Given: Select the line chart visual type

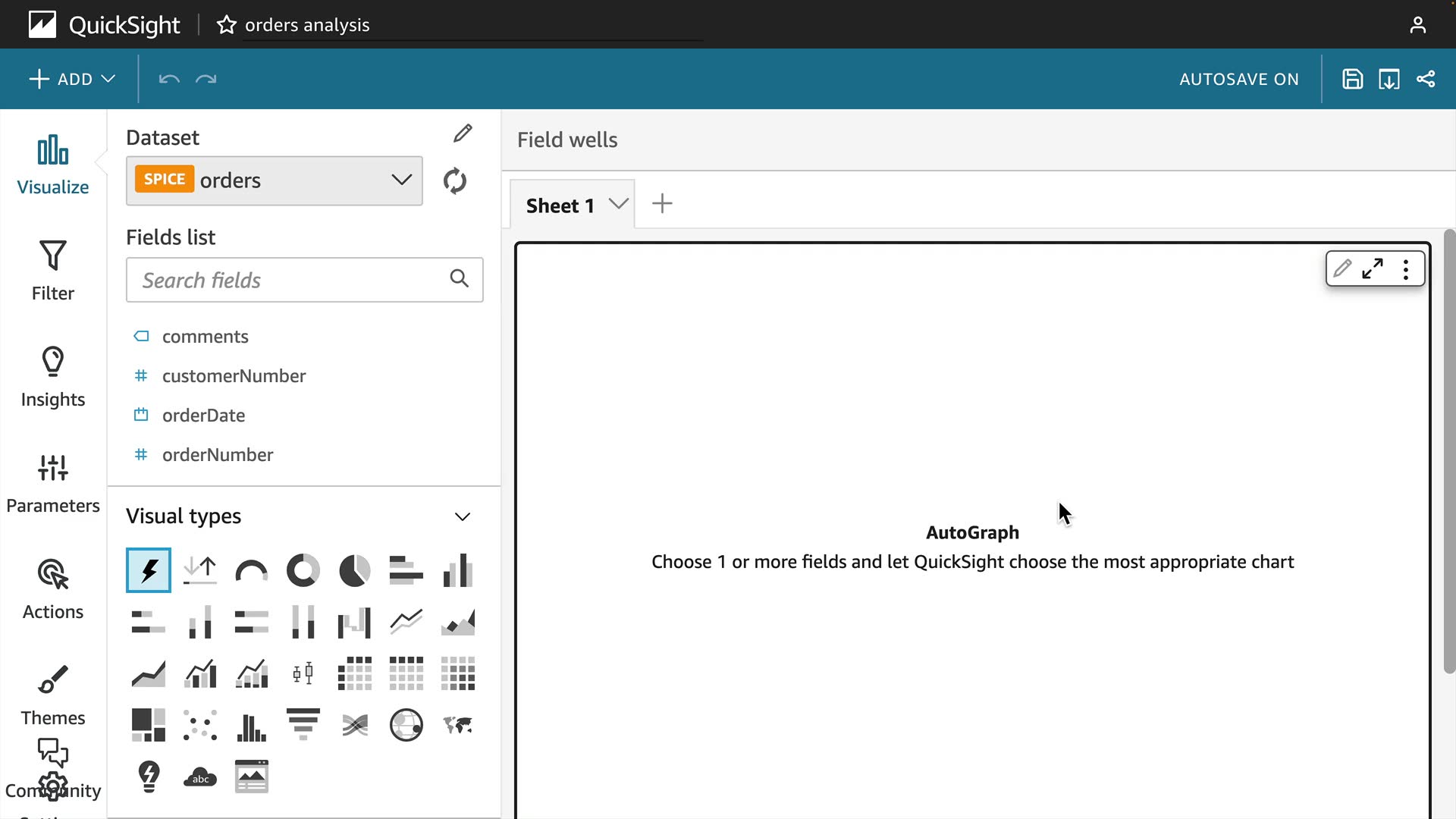Looking at the screenshot, I should (x=406, y=622).
